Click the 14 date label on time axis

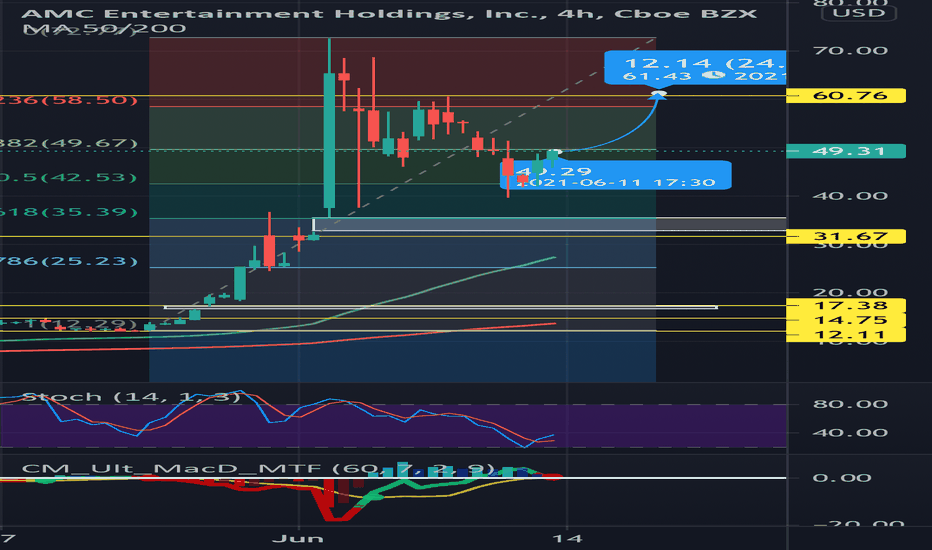(567, 539)
